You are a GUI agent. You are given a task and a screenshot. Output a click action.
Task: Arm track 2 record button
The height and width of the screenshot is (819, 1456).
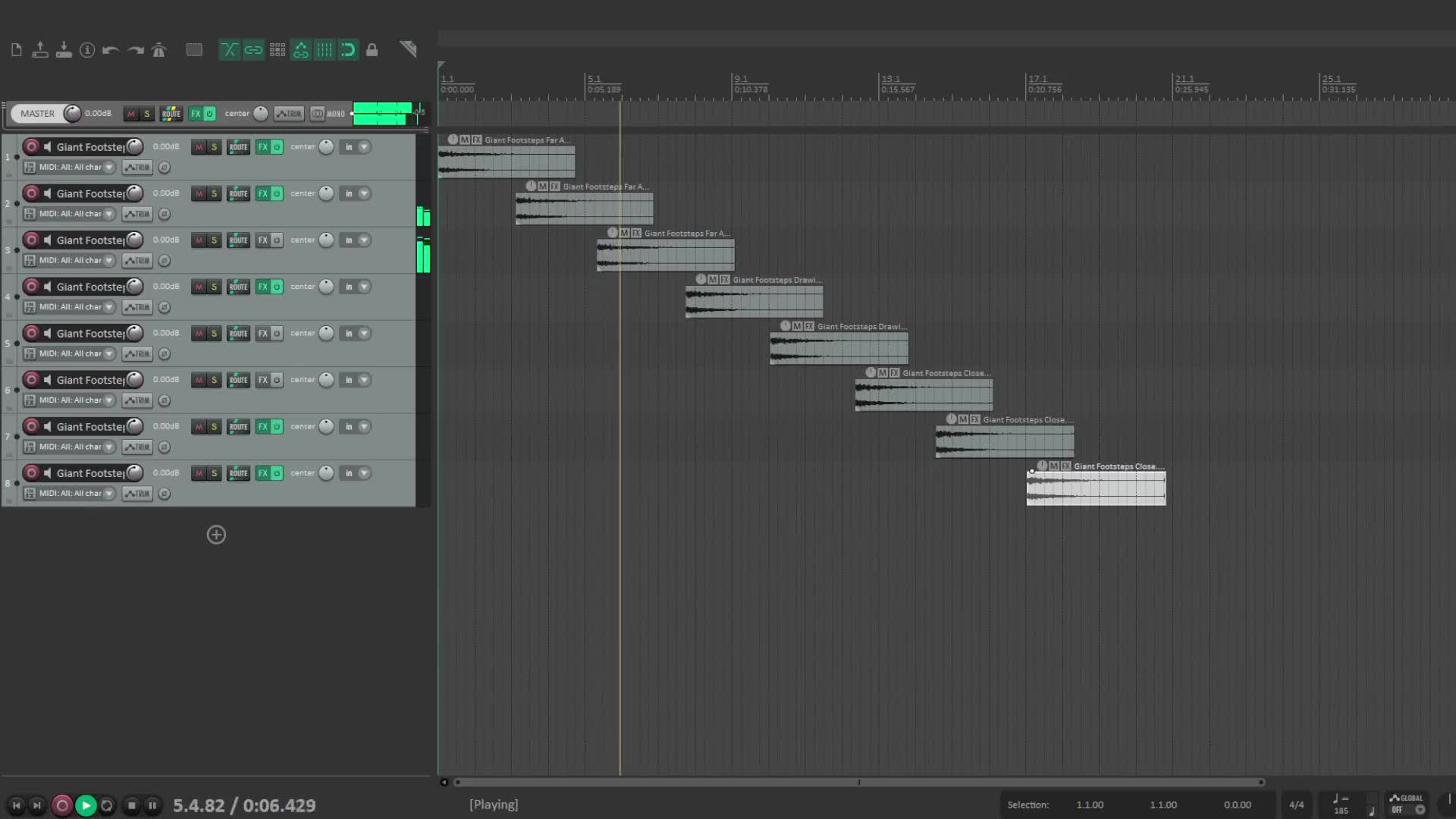pos(31,193)
